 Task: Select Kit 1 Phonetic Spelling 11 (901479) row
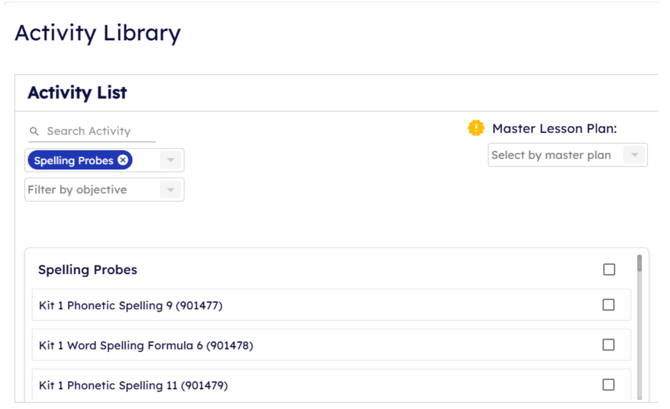tap(331, 385)
